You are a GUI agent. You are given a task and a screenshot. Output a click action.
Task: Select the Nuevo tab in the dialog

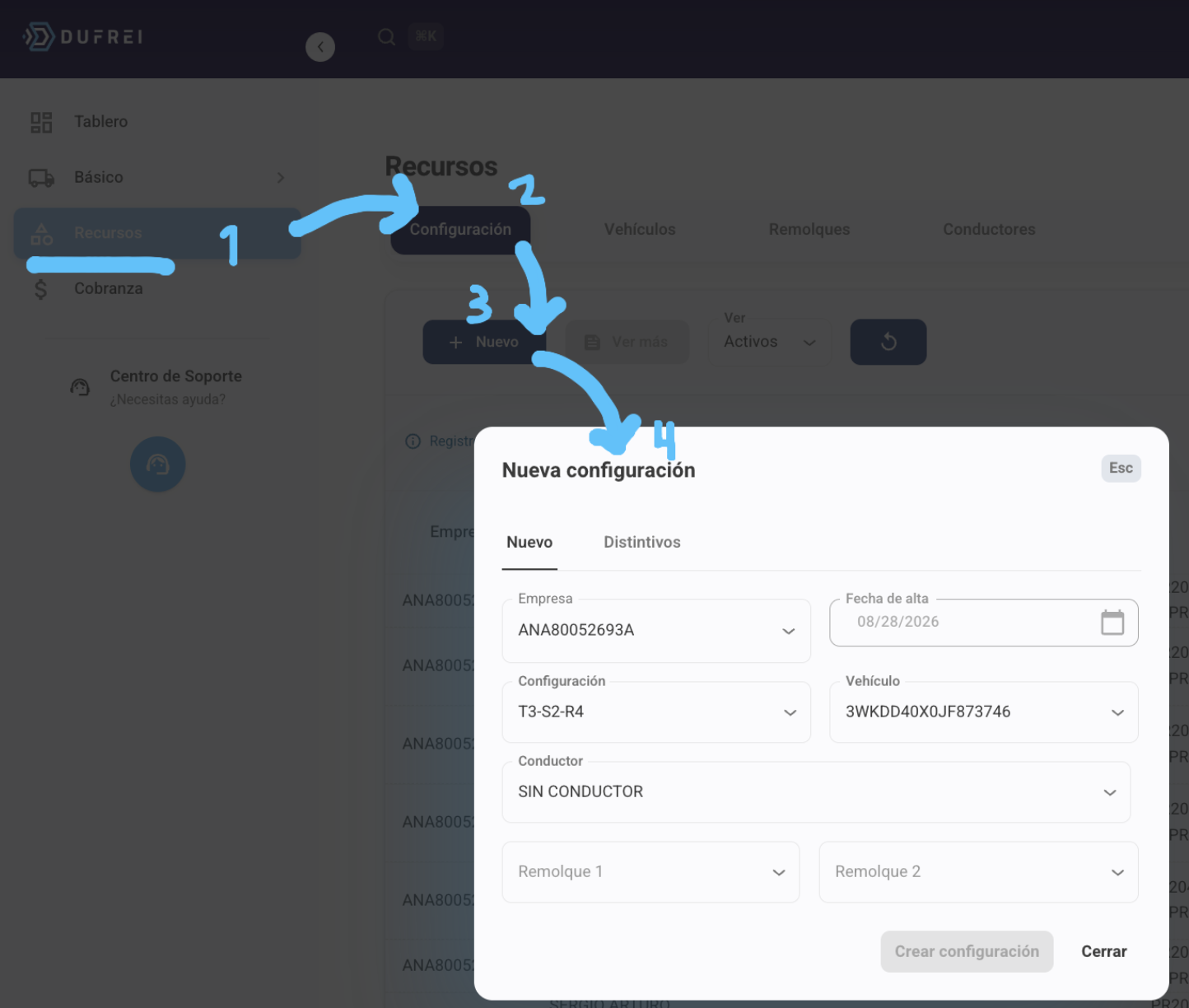pos(529,542)
